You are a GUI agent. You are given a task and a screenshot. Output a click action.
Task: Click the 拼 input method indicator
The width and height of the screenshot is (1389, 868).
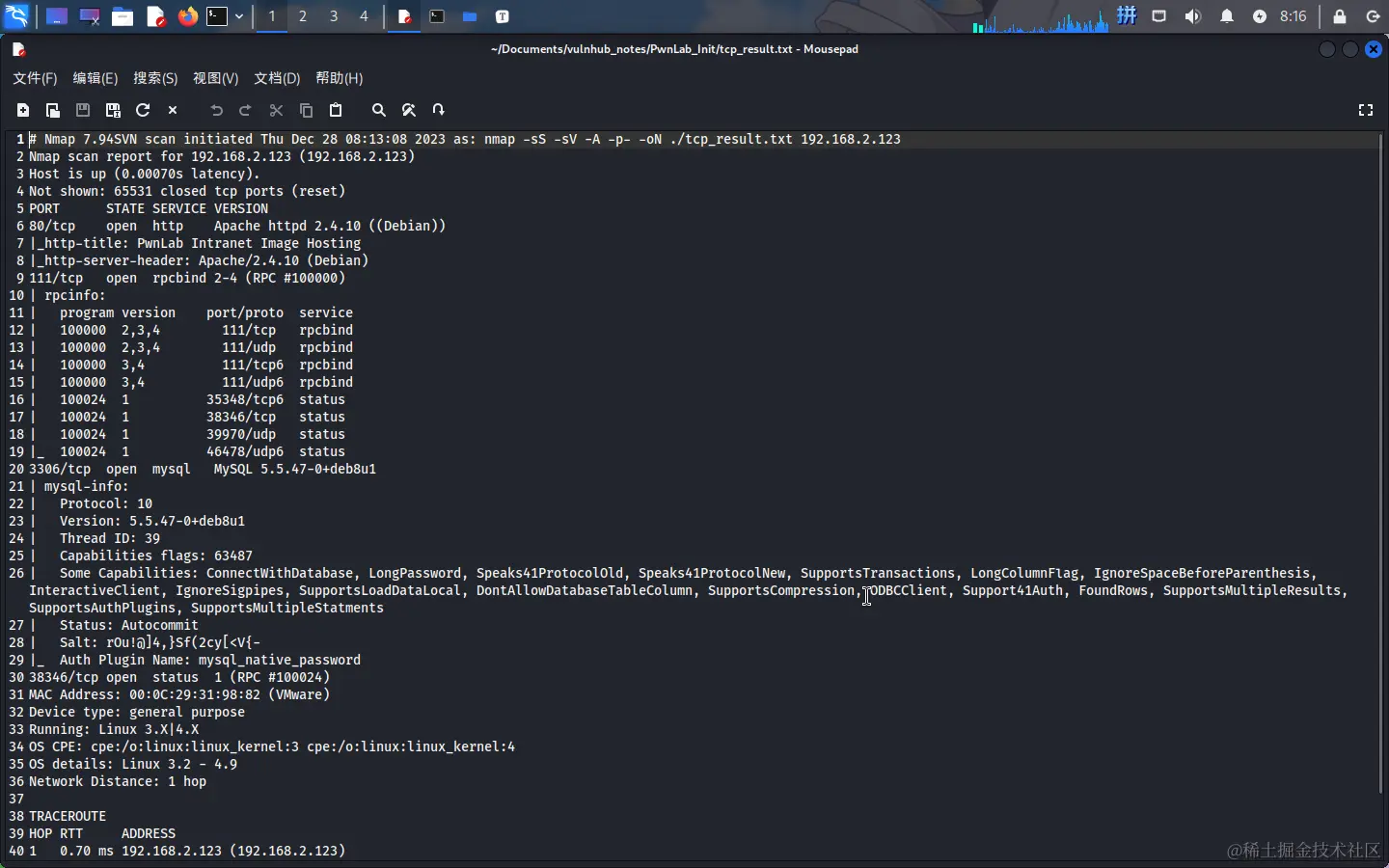[1127, 16]
